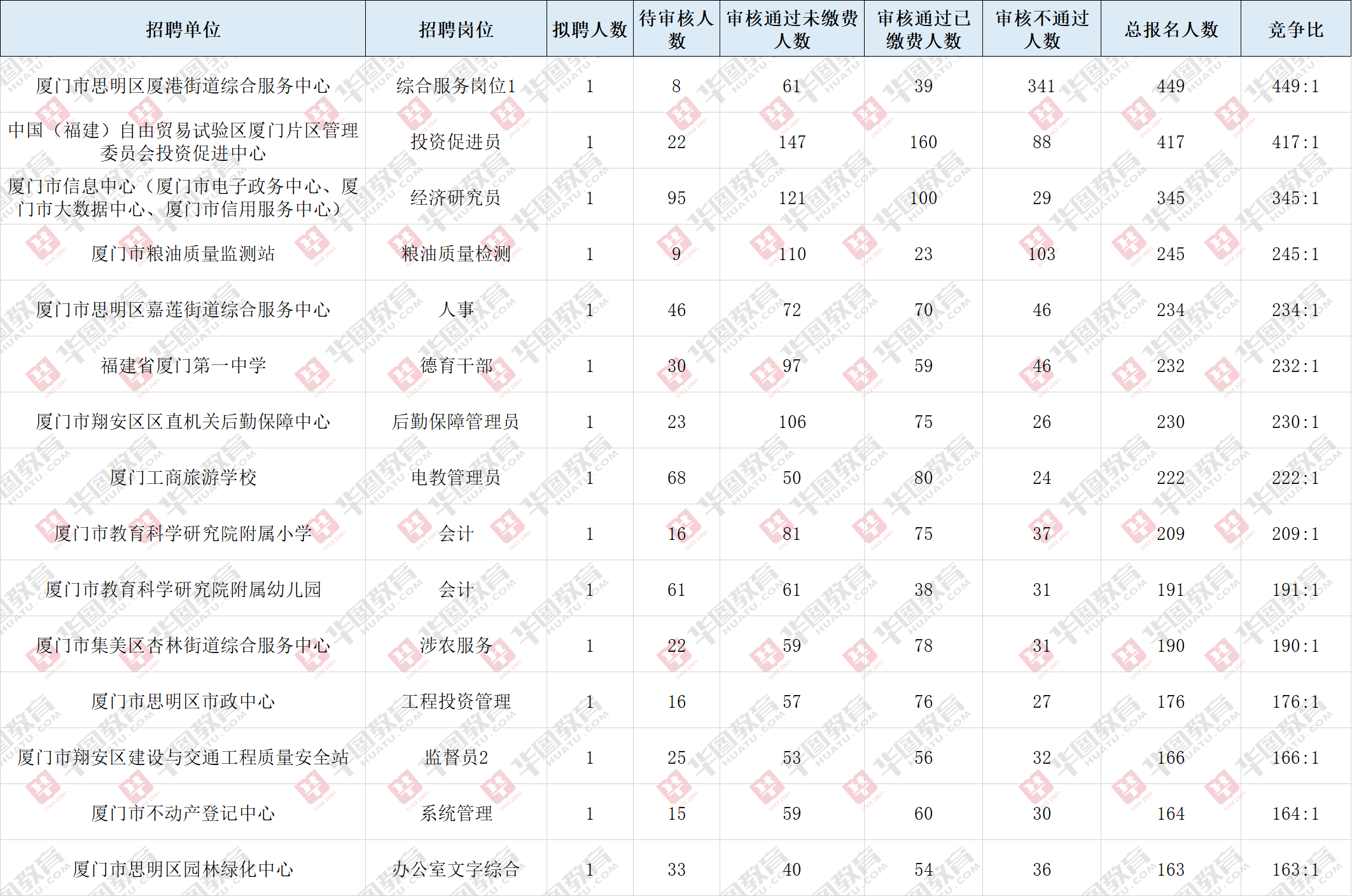Click the 待审核人数 column header
The height and width of the screenshot is (896, 1352).
676,29
